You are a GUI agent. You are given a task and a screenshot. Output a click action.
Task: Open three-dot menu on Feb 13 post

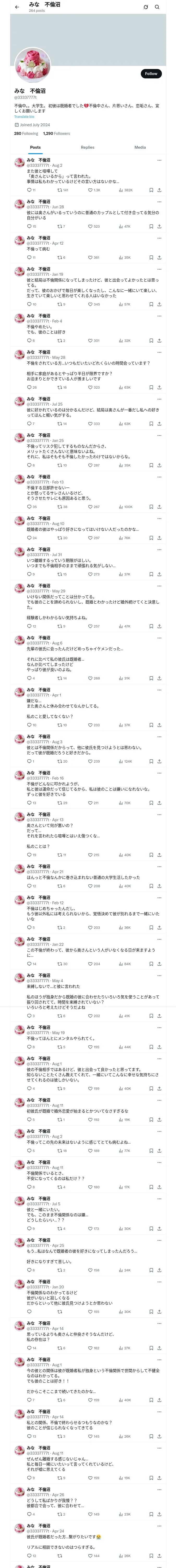[159, 477]
